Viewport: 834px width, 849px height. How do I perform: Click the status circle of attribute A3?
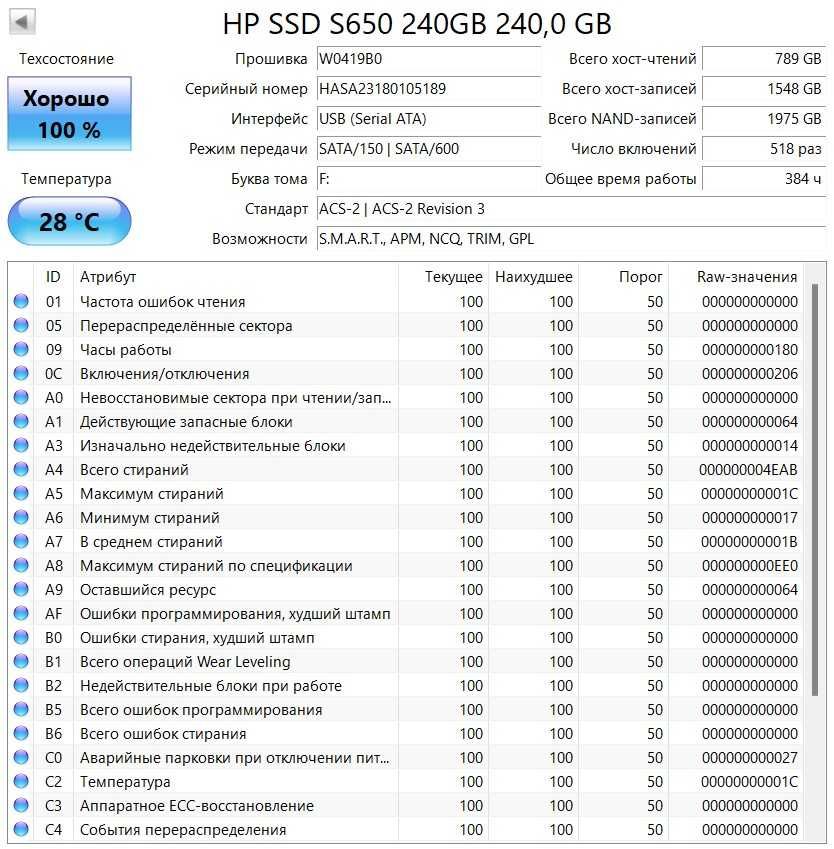21,445
